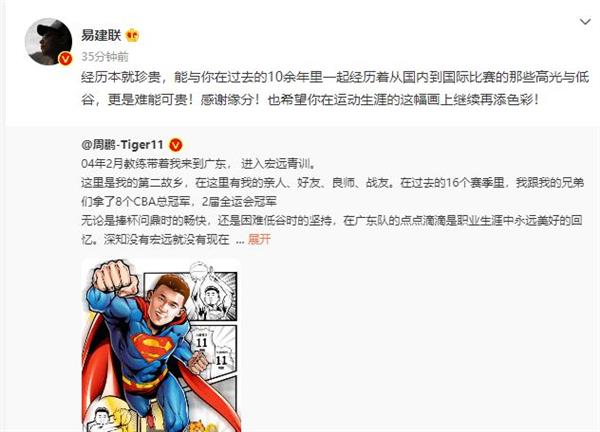600x432 pixels.
Task: Open 易建联's profile avatar
Action: pyautogui.click(x=48, y=42)
